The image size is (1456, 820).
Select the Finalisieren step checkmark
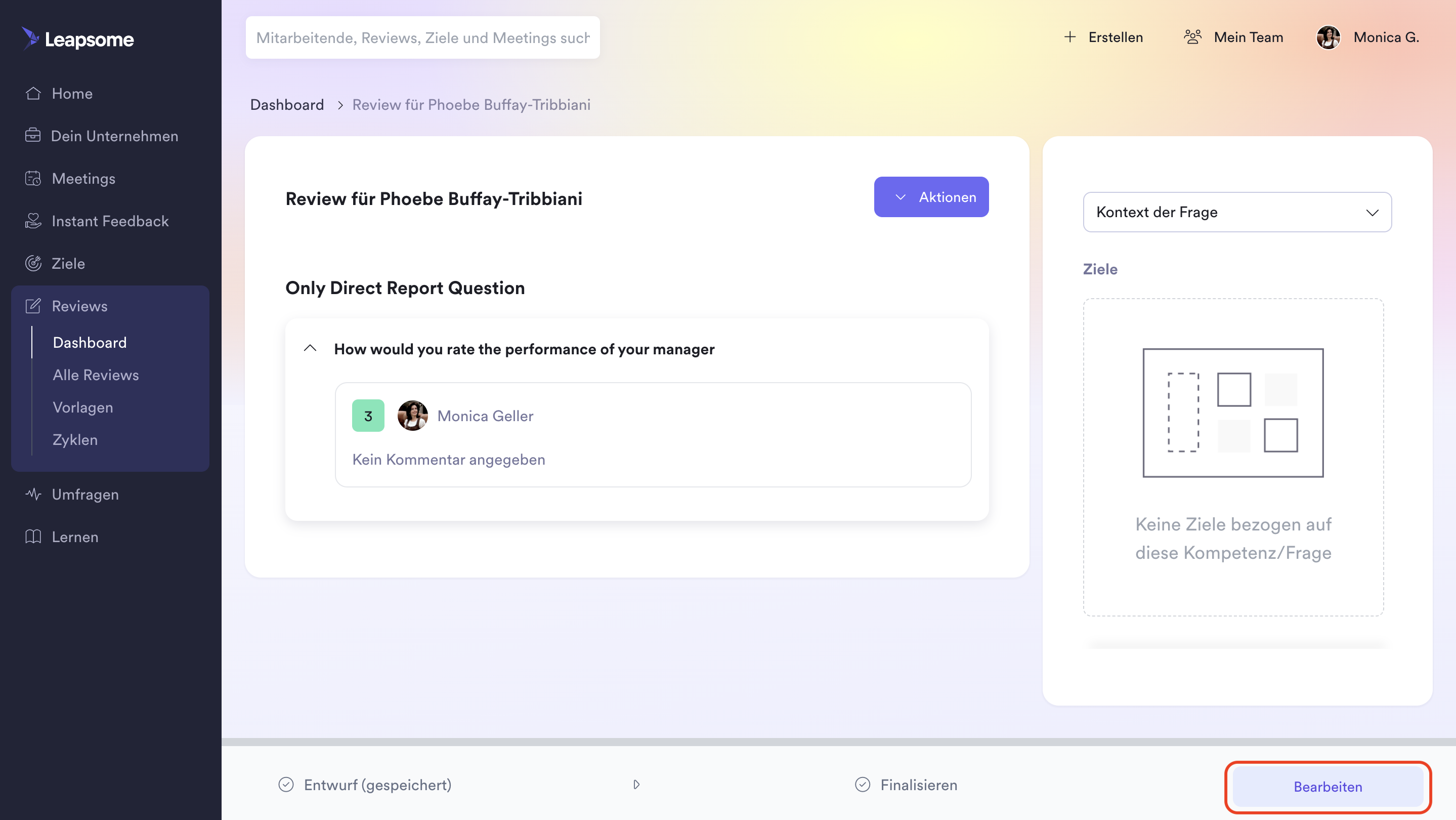click(x=863, y=785)
